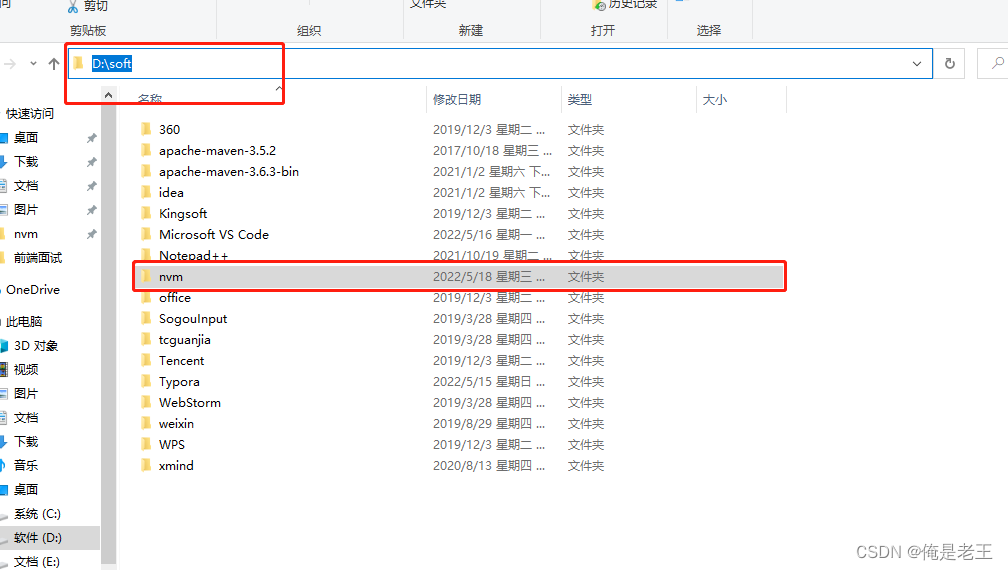
Task: Open recent locations dropdown arrow
Action: (33, 64)
